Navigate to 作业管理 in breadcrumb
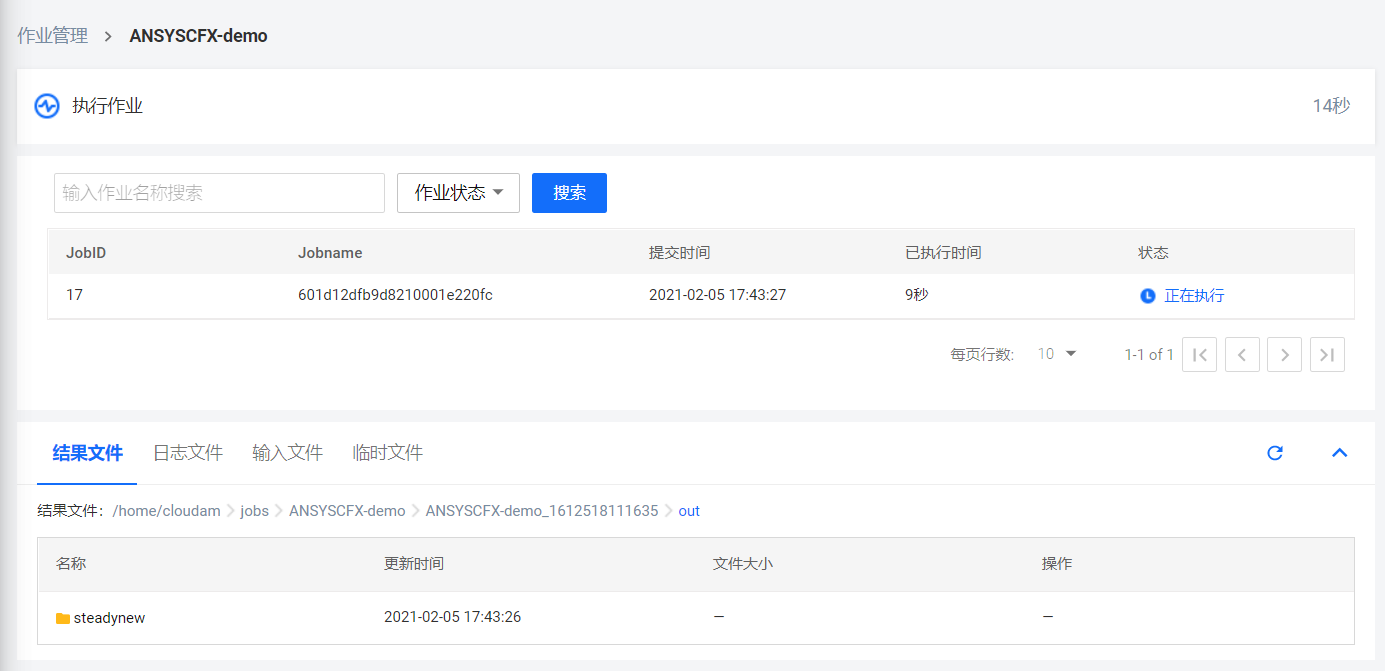This screenshot has height=671, width=1385. (x=53, y=36)
